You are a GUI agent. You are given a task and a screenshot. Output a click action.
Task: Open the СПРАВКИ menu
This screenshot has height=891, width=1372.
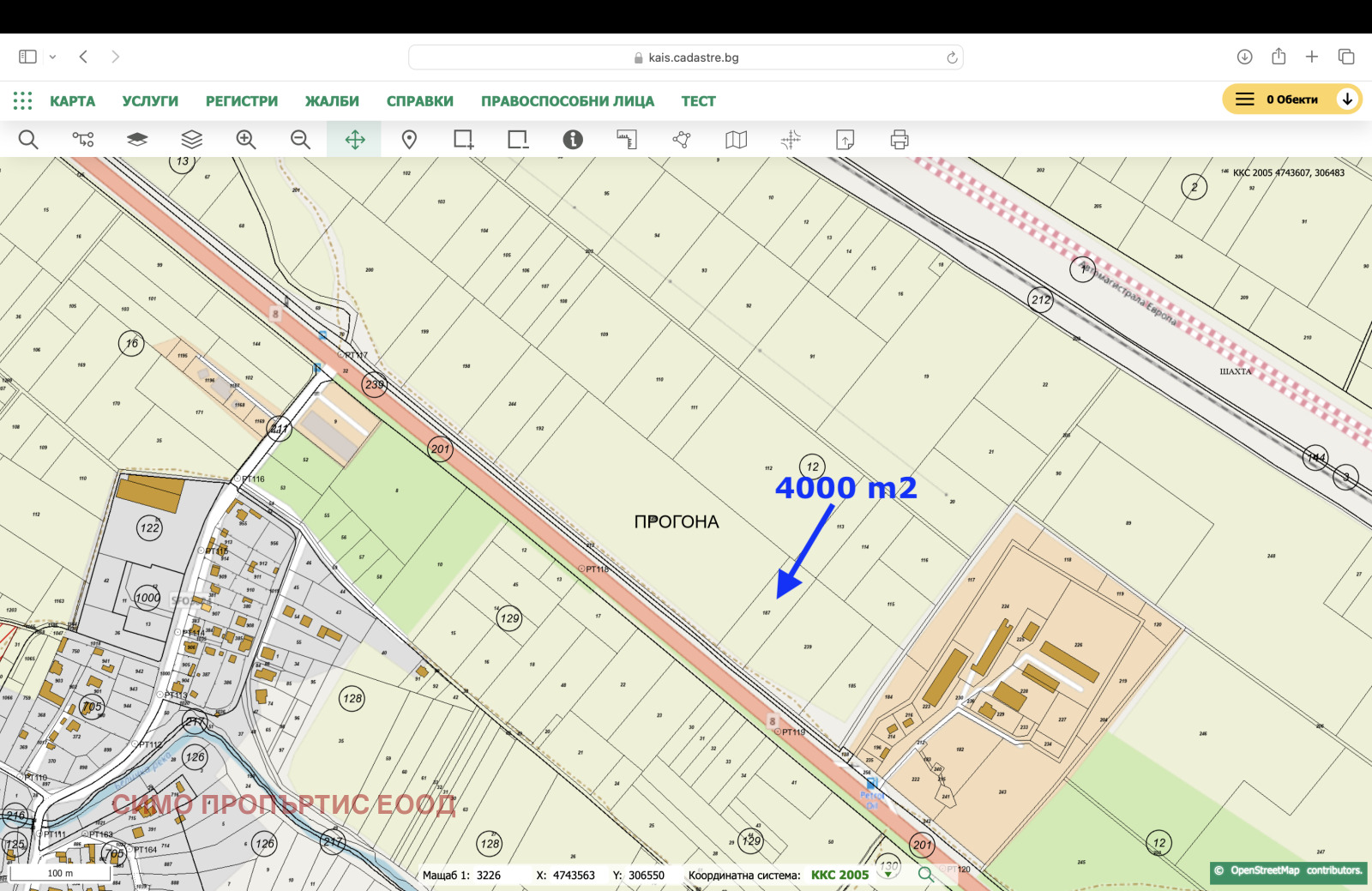pos(419,101)
